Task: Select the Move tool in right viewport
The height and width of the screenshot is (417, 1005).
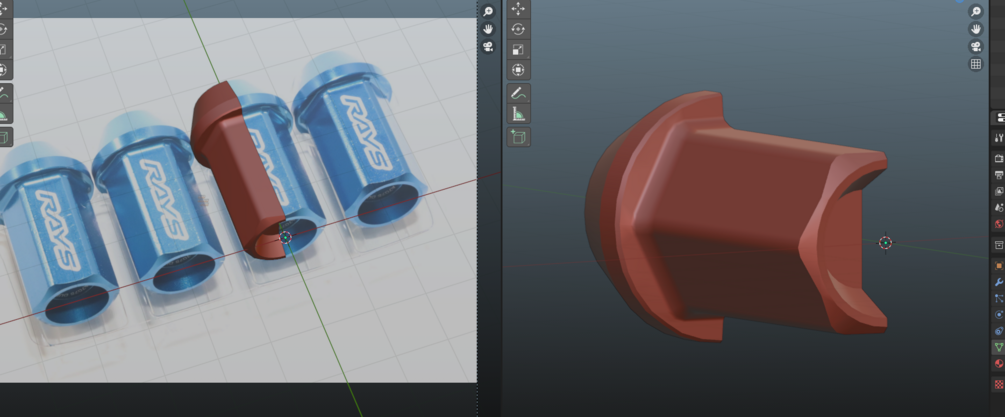Action: pyautogui.click(x=519, y=8)
